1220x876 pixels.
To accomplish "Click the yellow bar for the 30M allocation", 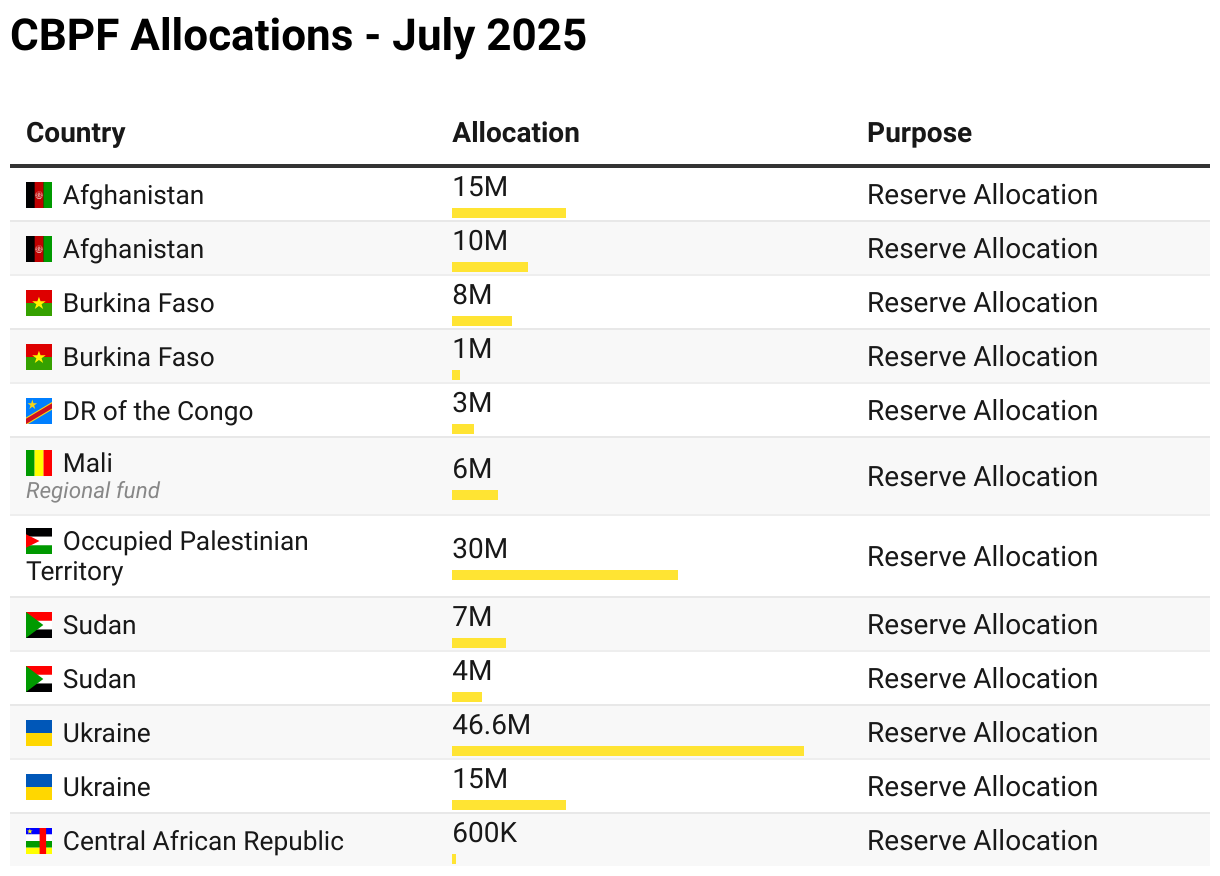I will pyautogui.click(x=564, y=575).
